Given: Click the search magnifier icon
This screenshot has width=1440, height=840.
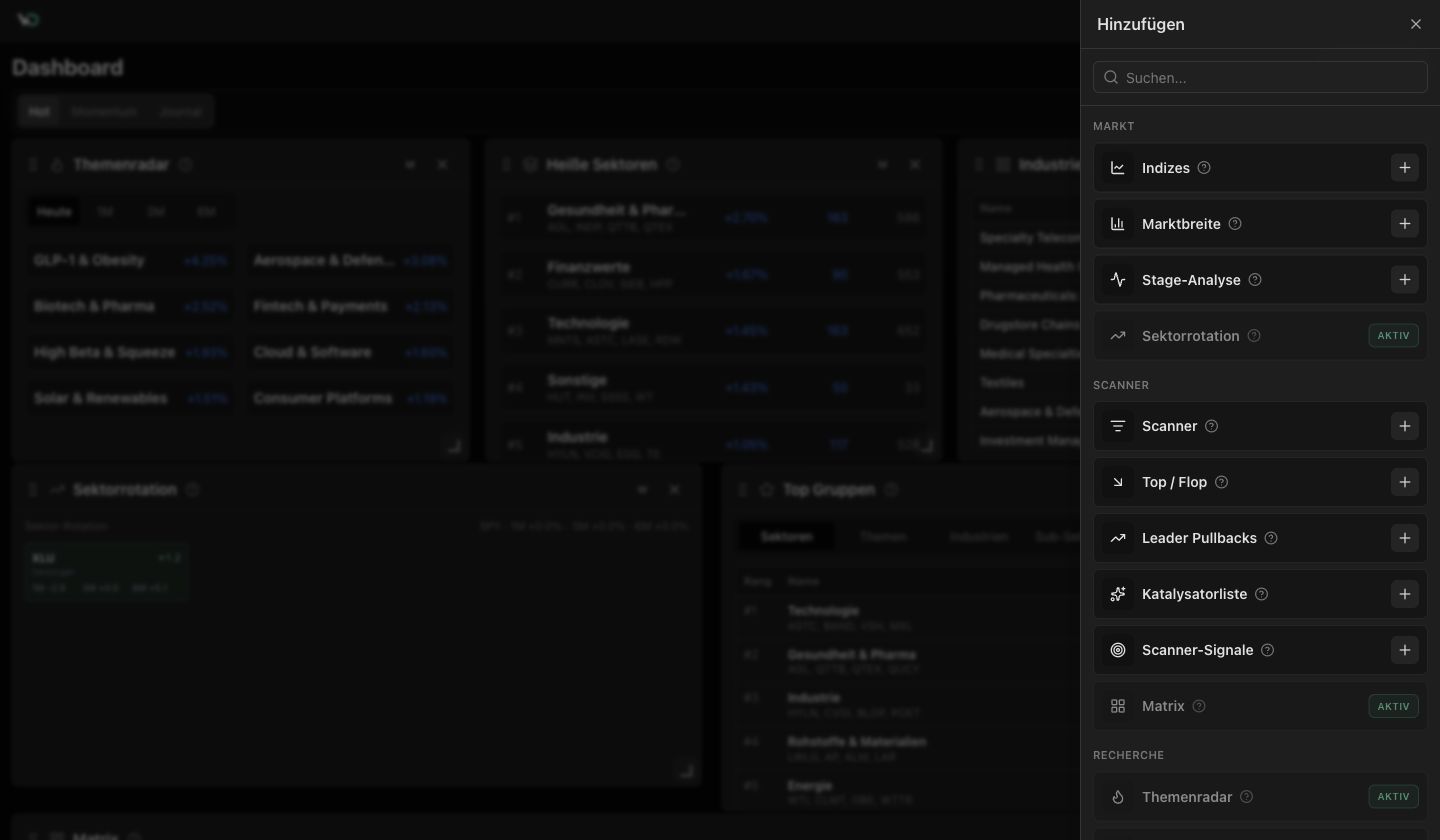Looking at the screenshot, I should tap(1111, 77).
